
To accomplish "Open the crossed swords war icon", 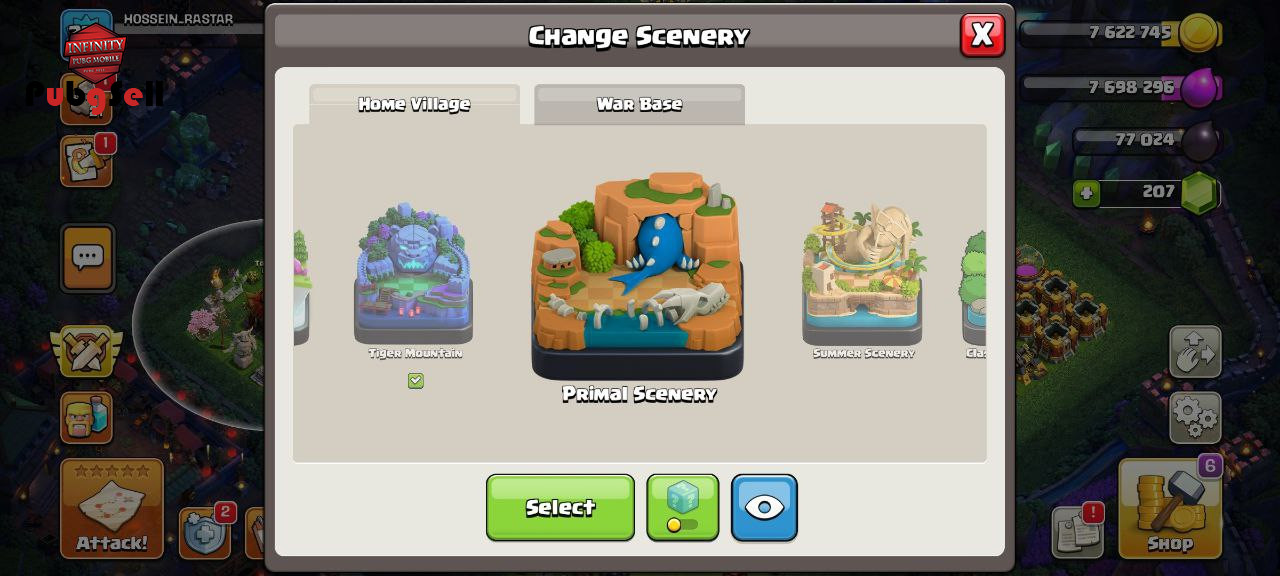I will [87, 351].
